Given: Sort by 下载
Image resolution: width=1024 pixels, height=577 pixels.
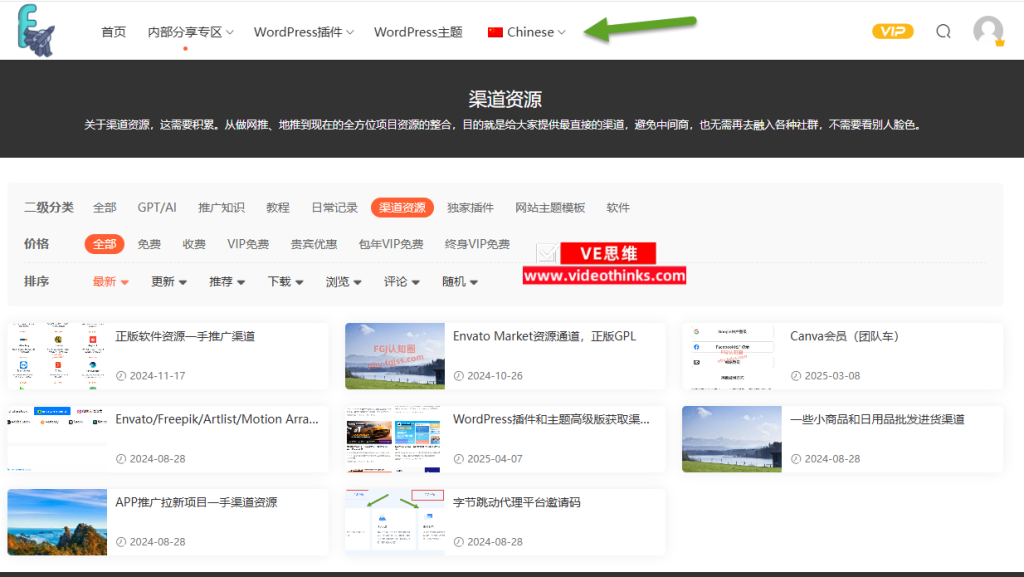Looking at the screenshot, I should pyautogui.click(x=285, y=282).
